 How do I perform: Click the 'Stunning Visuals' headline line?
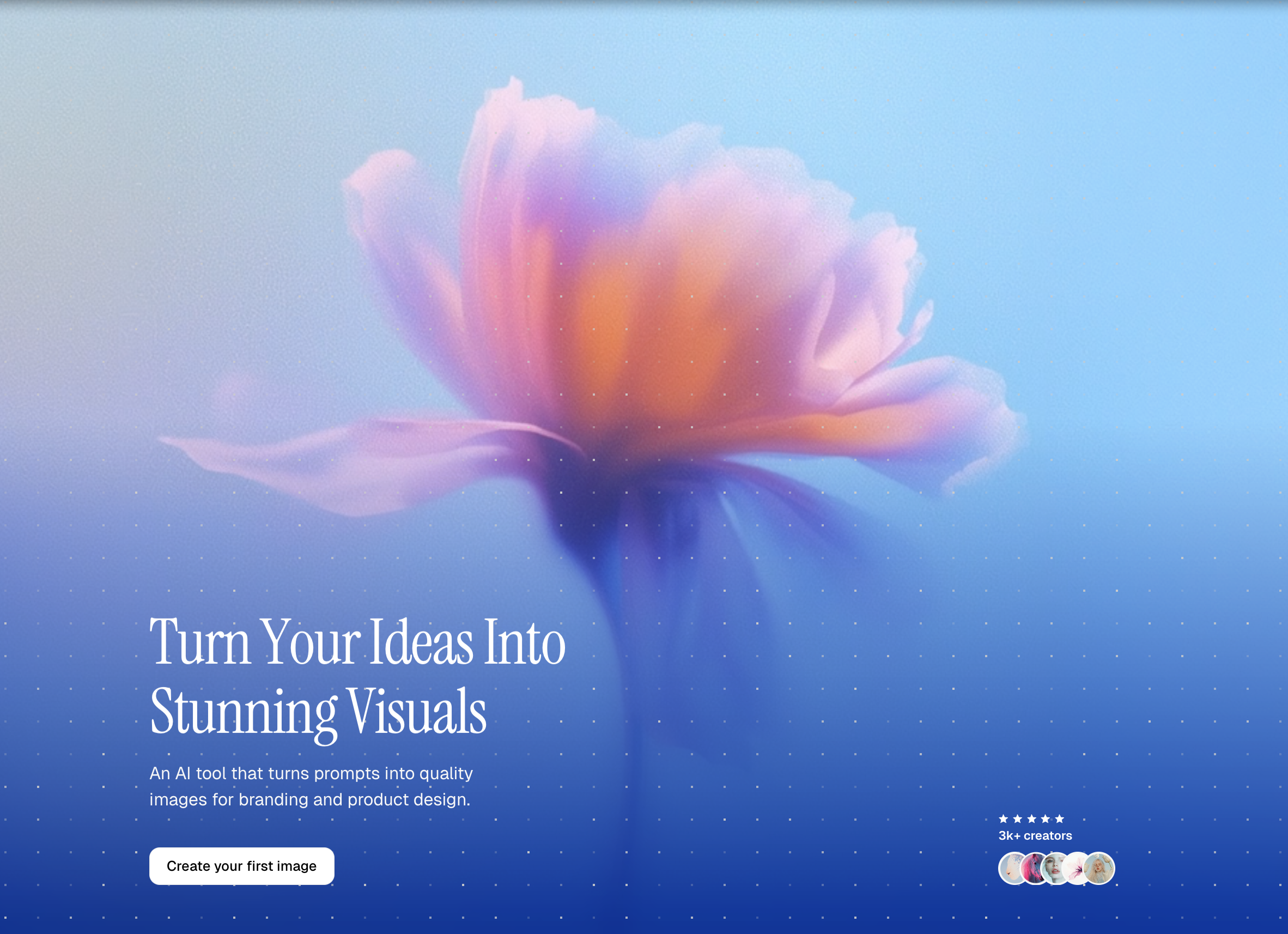[318, 711]
